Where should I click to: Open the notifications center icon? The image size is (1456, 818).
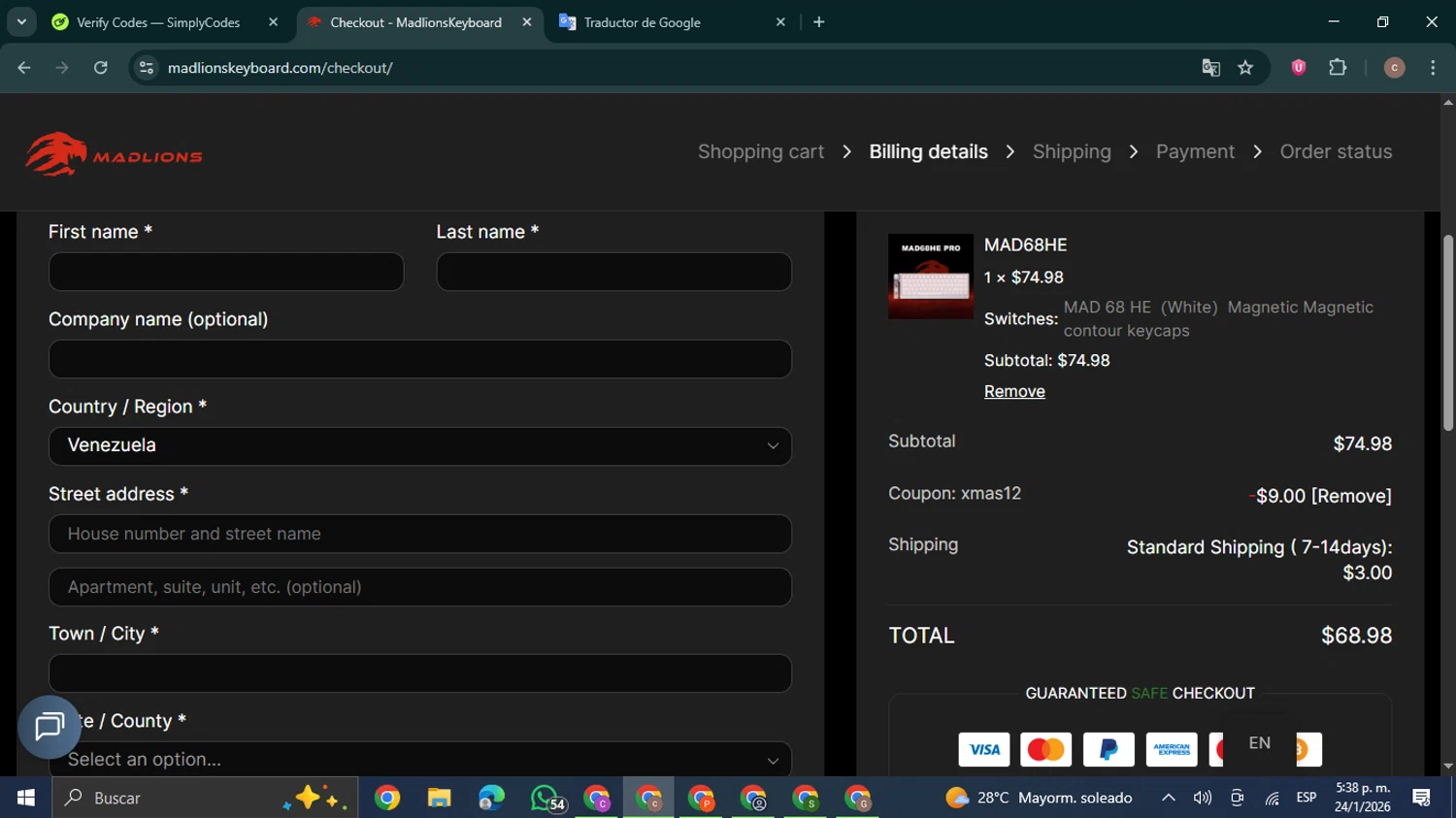1422,798
